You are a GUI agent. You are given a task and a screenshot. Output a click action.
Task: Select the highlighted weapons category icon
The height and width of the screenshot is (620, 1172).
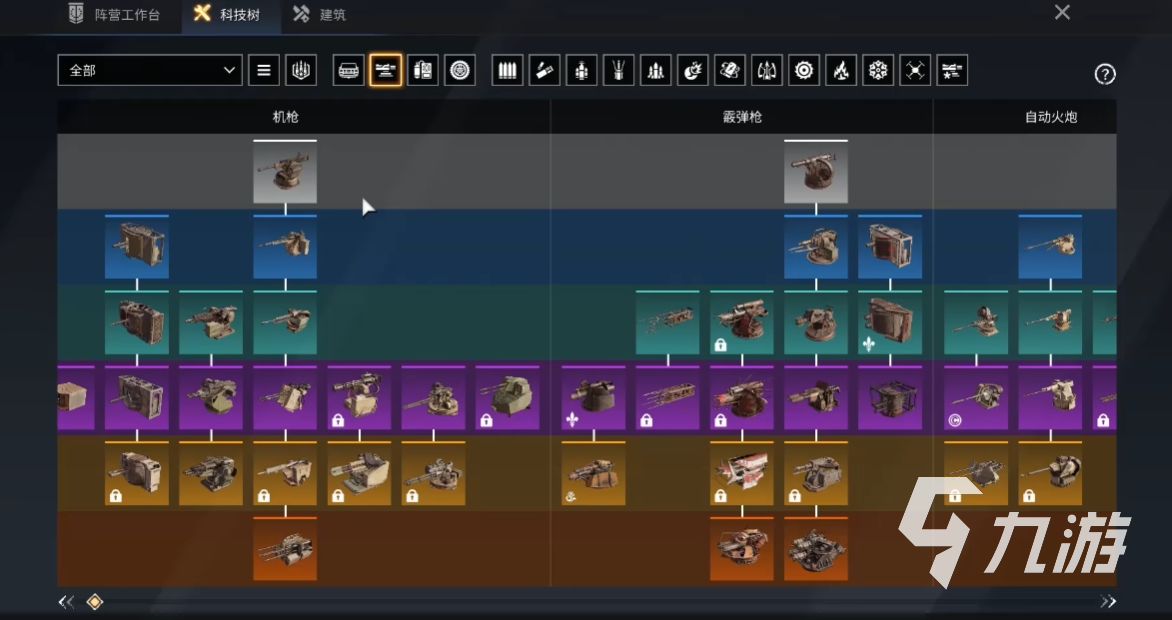pyautogui.click(x=386, y=70)
